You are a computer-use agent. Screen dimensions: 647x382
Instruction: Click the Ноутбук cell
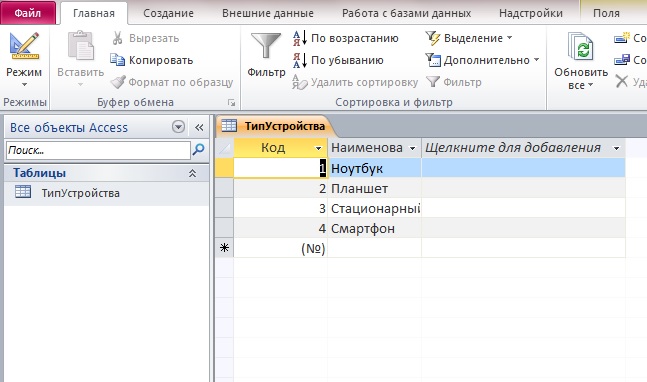374,168
